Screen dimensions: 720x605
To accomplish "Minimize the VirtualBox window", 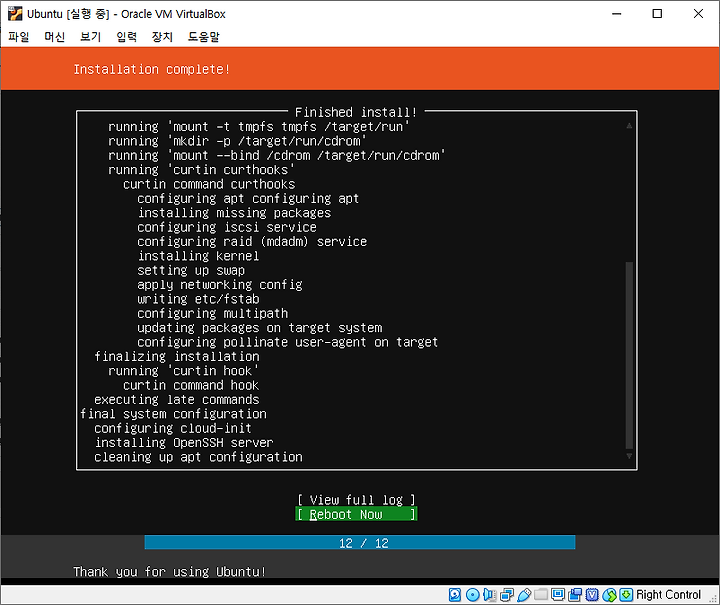I will pyautogui.click(x=617, y=14).
